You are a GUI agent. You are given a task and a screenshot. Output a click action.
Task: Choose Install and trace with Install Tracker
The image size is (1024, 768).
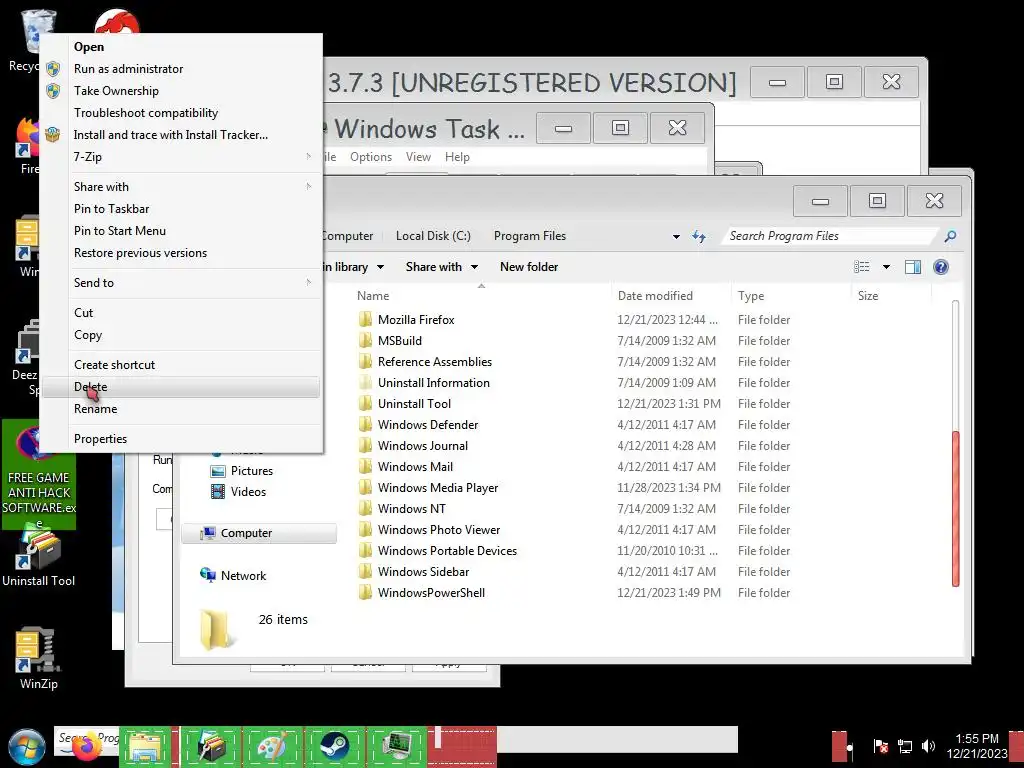click(181, 135)
